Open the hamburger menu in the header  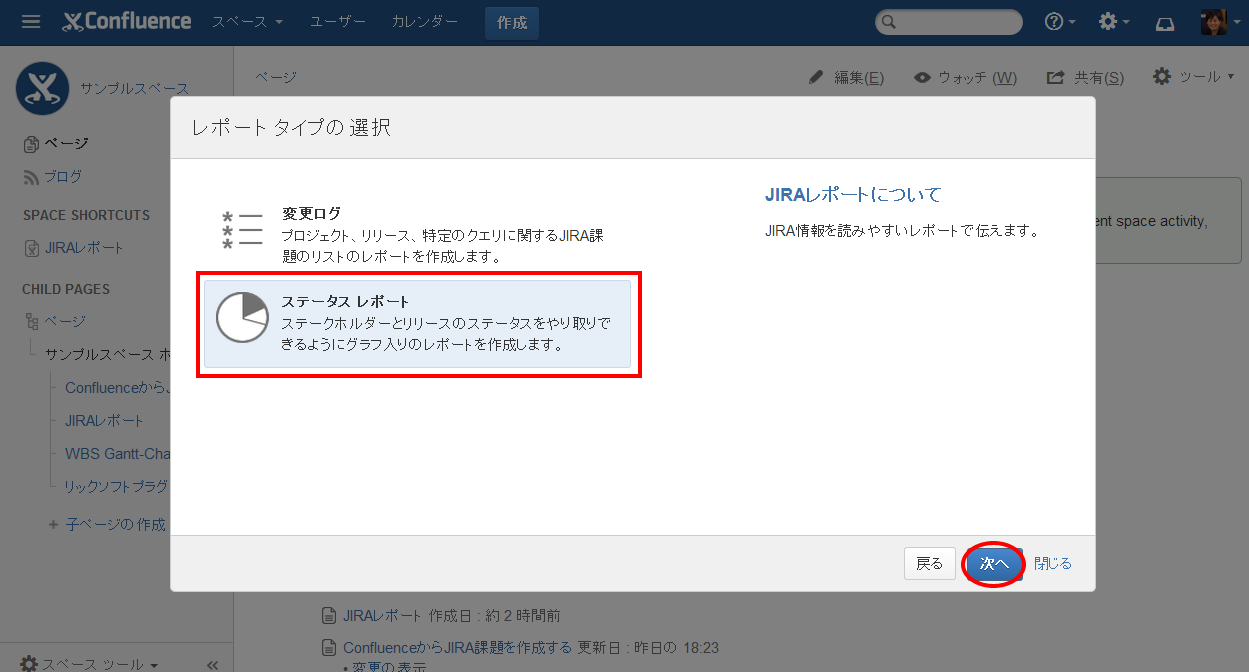pyautogui.click(x=31, y=21)
